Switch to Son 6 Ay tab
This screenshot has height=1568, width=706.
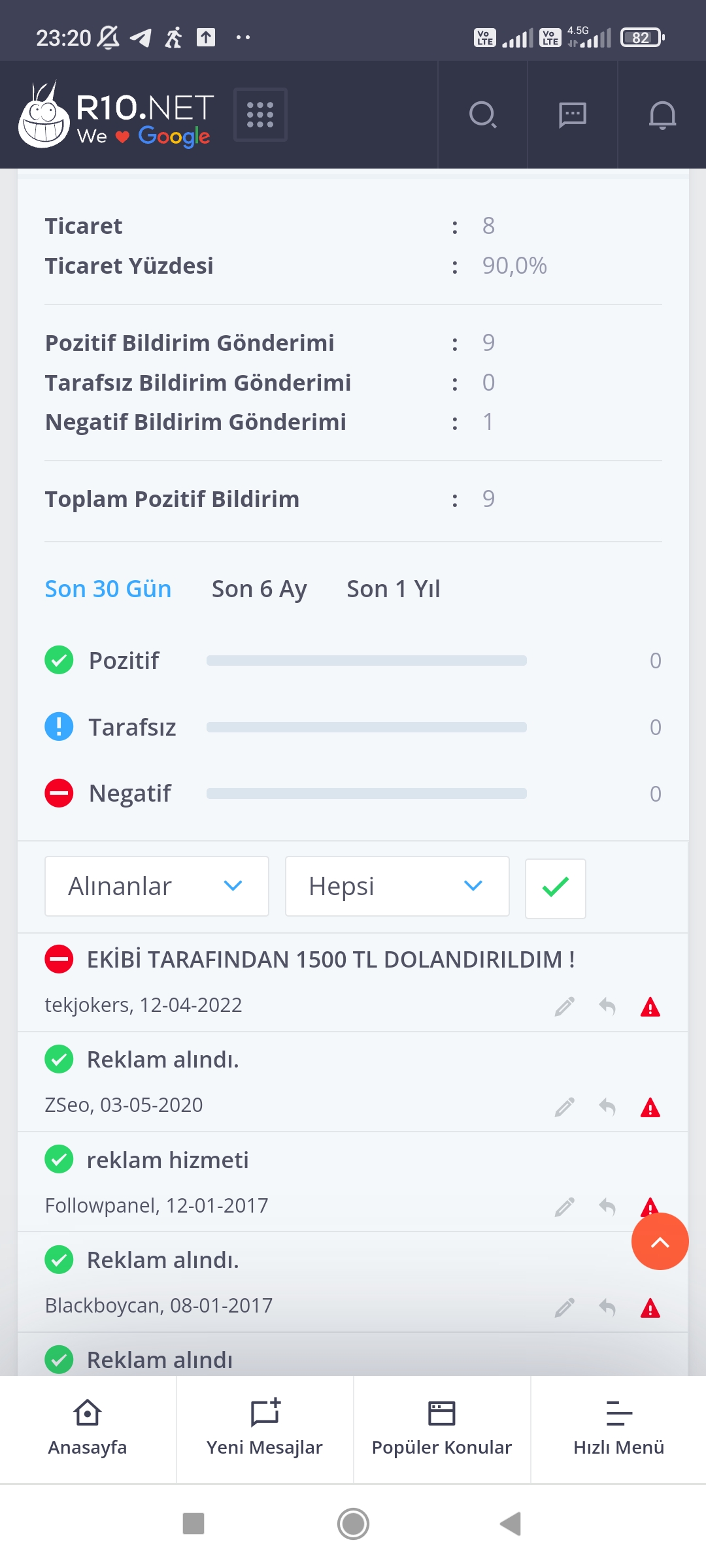tap(260, 589)
